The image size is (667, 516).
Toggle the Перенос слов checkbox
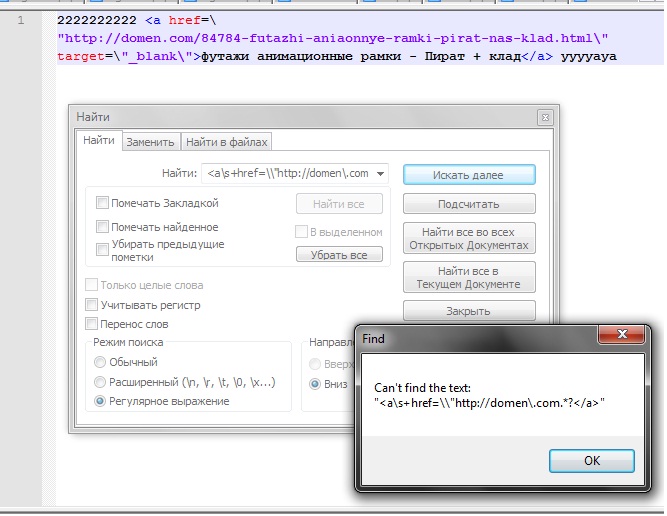[92, 324]
